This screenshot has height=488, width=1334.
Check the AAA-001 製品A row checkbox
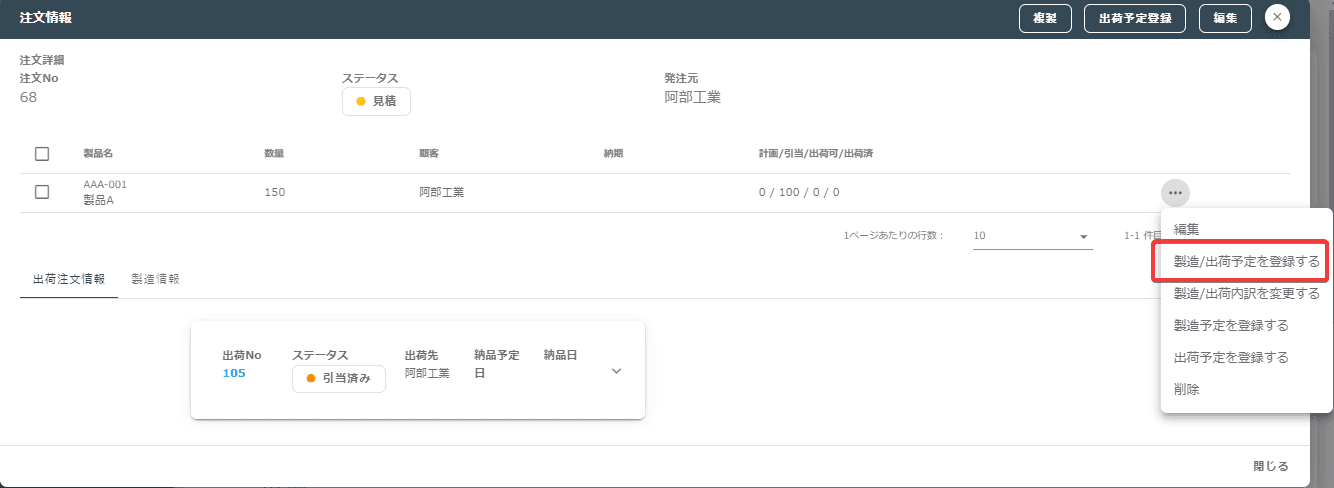pos(42,192)
